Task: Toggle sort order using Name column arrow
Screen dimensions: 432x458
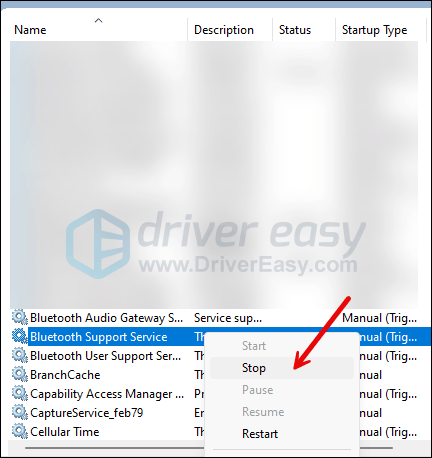Action: pyautogui.click(x=98, y=21)
